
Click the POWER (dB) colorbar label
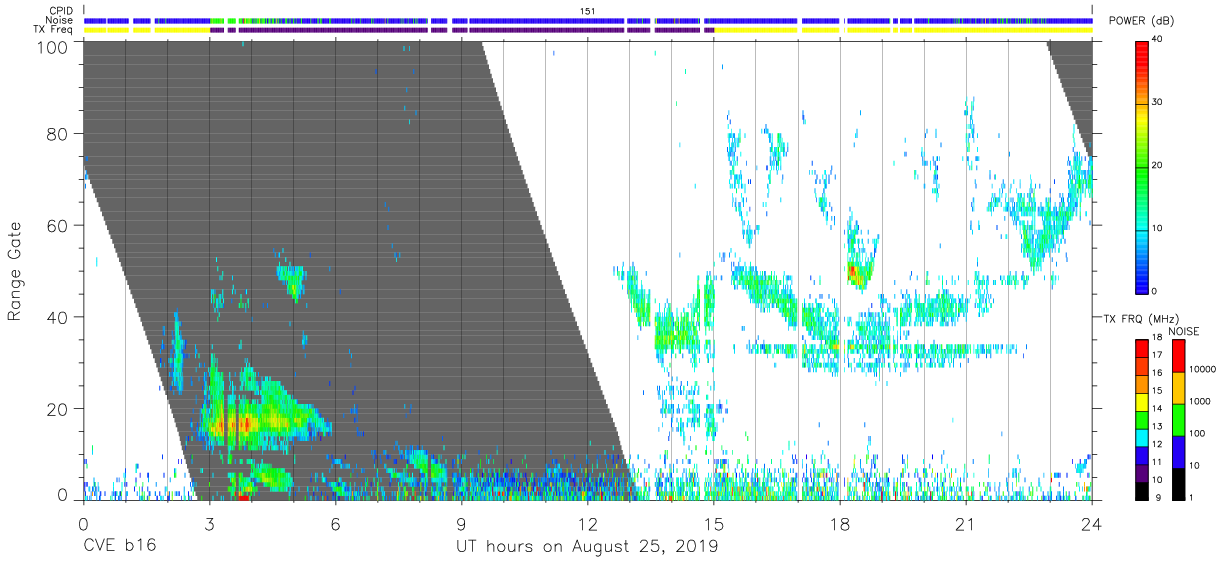1141,20
